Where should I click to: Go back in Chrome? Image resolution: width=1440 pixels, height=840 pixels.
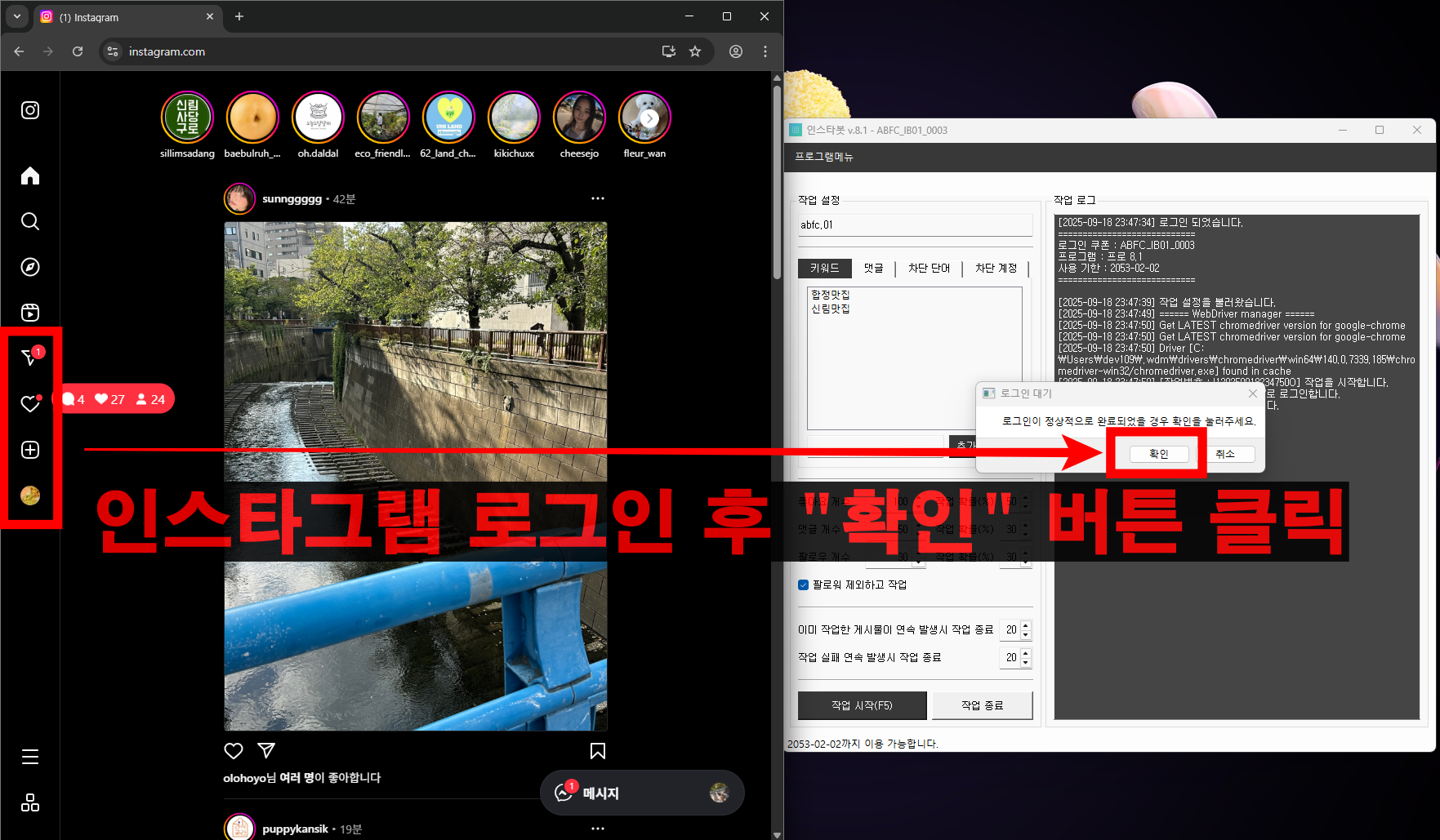[x=19, y=51]
